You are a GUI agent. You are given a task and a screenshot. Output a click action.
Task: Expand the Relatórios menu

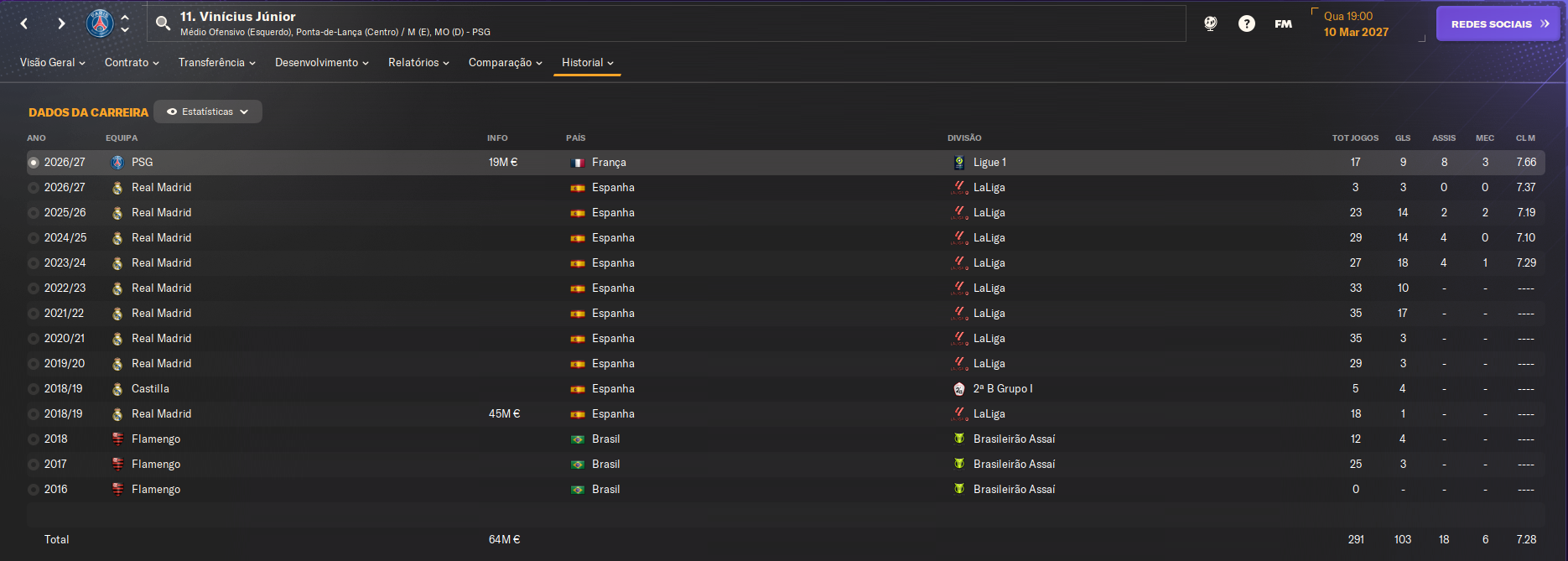(418, 63)
